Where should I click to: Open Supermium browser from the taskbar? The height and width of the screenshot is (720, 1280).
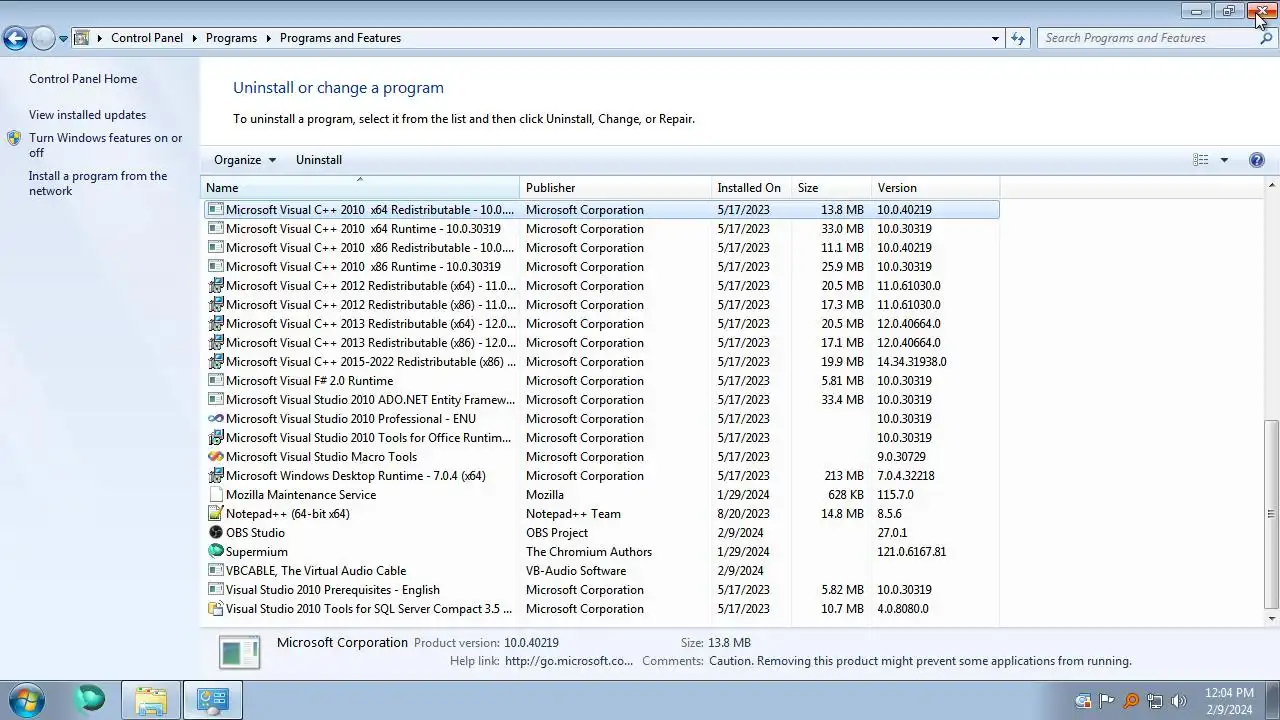coord(90,700)
